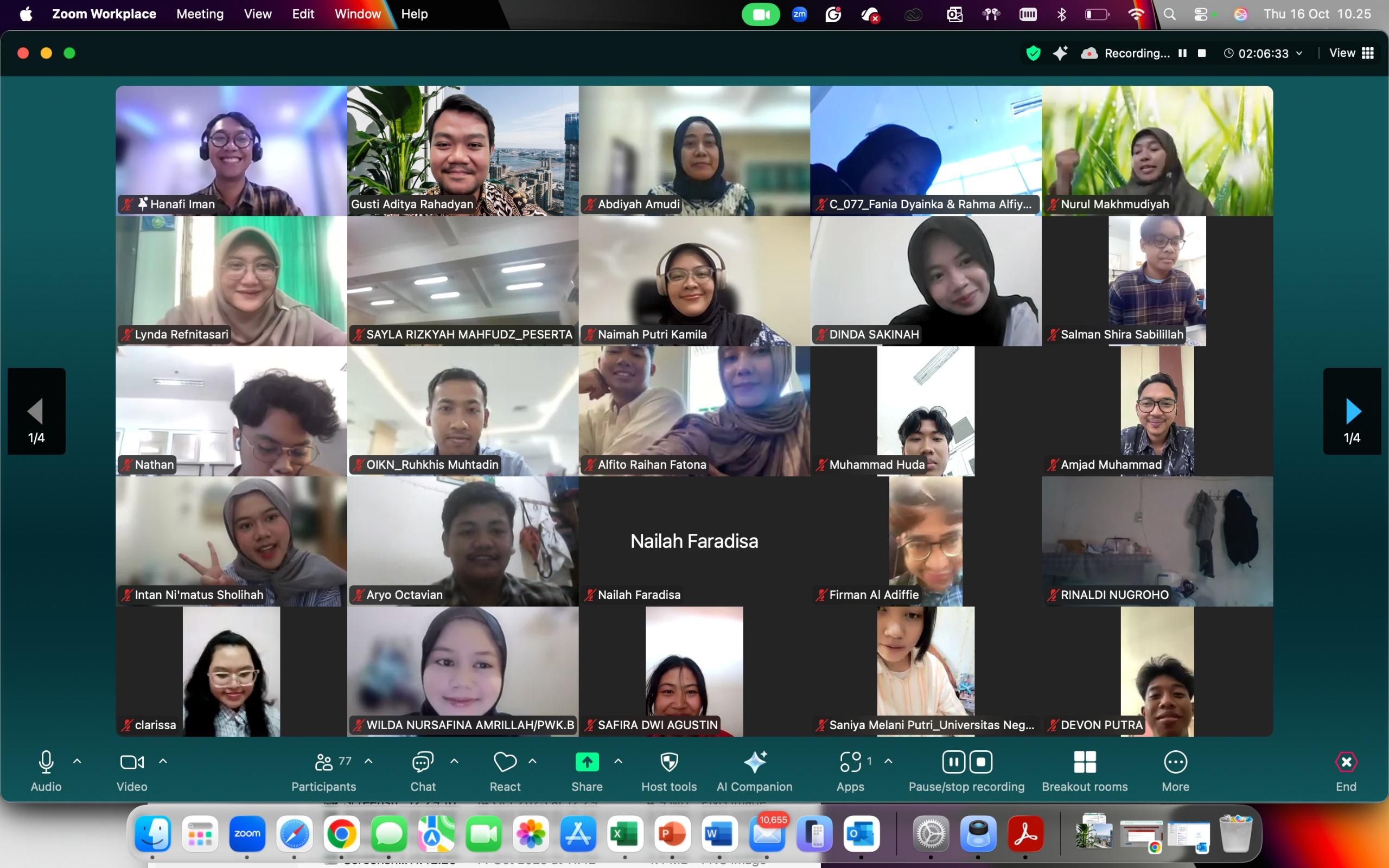This screenshot has width=1389, height=868.
Task: Expand the meeting timer dropdown chevron
Action: coord(1299,53)
